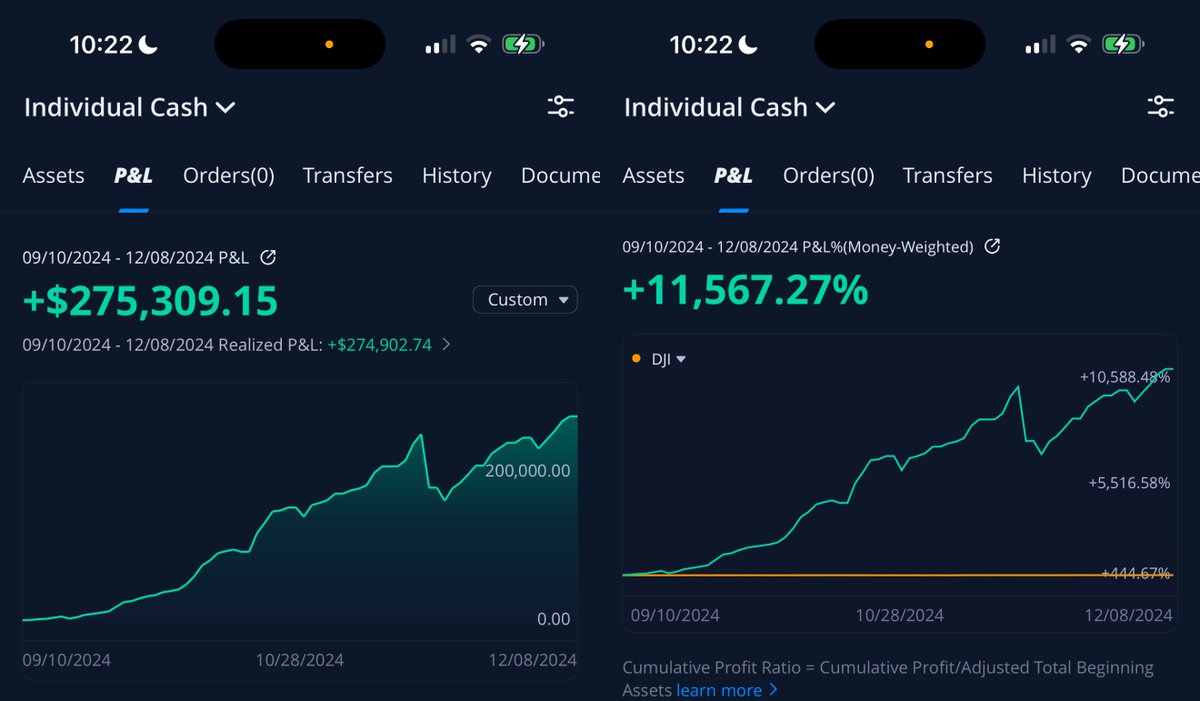Image resolution: width=1200 pixels, height=701 pixels.
Task: Tap the +10,588.48% axis label
Action: pyautogui.click(x=1125, y=377)
